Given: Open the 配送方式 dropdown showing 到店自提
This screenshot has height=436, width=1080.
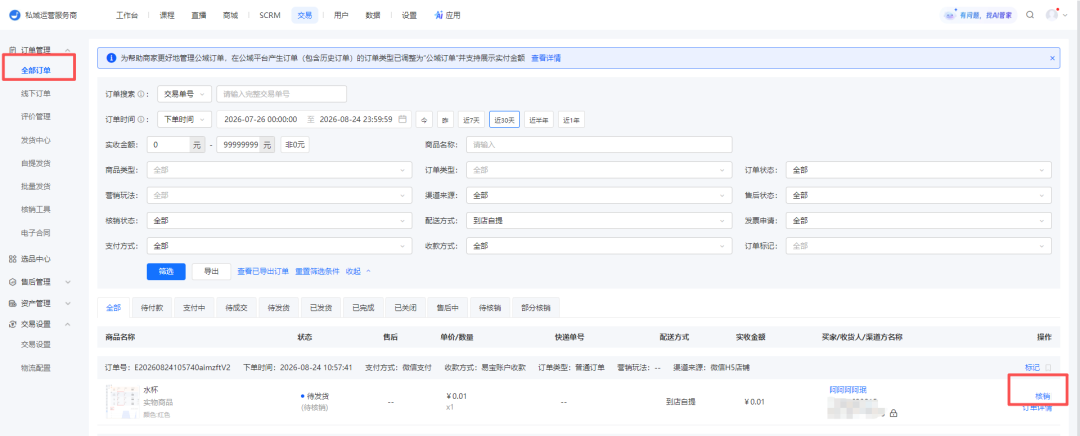Looking at the screenshot, I should click(599, 221).
